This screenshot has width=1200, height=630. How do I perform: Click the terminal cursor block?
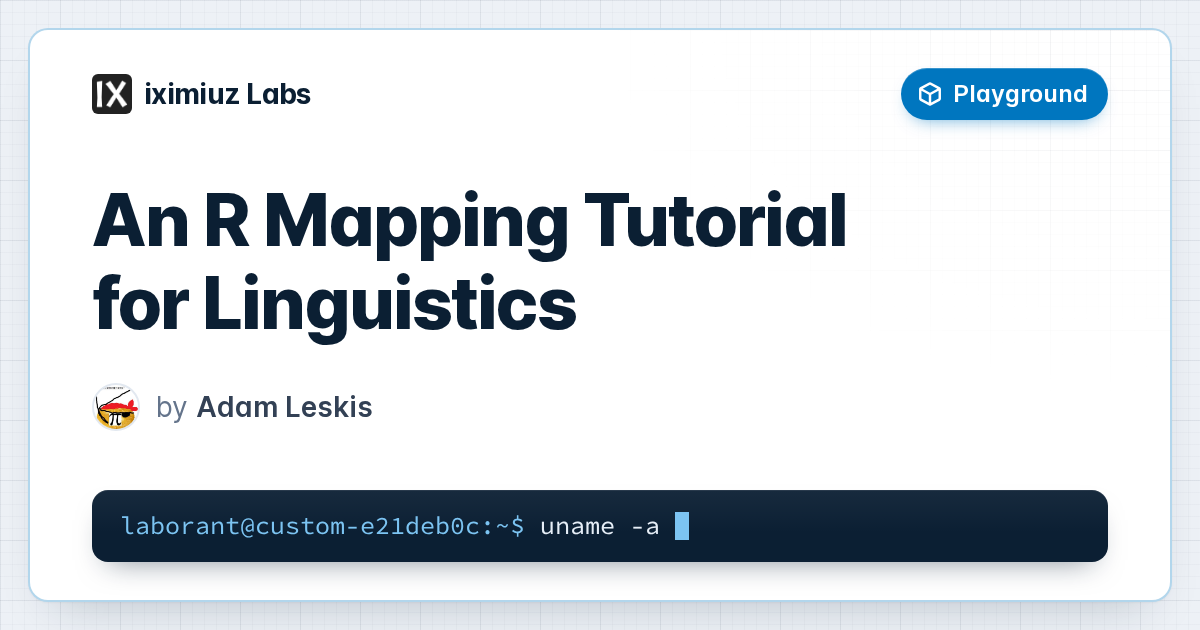pos(682,525)
